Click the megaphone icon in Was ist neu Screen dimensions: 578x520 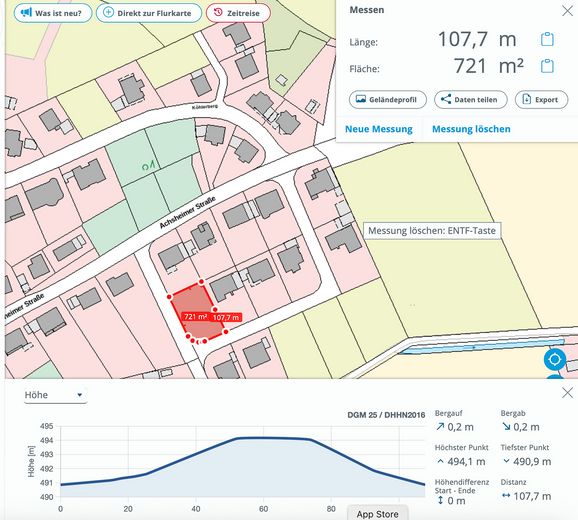pyautogui.click(x=26, y=13)
